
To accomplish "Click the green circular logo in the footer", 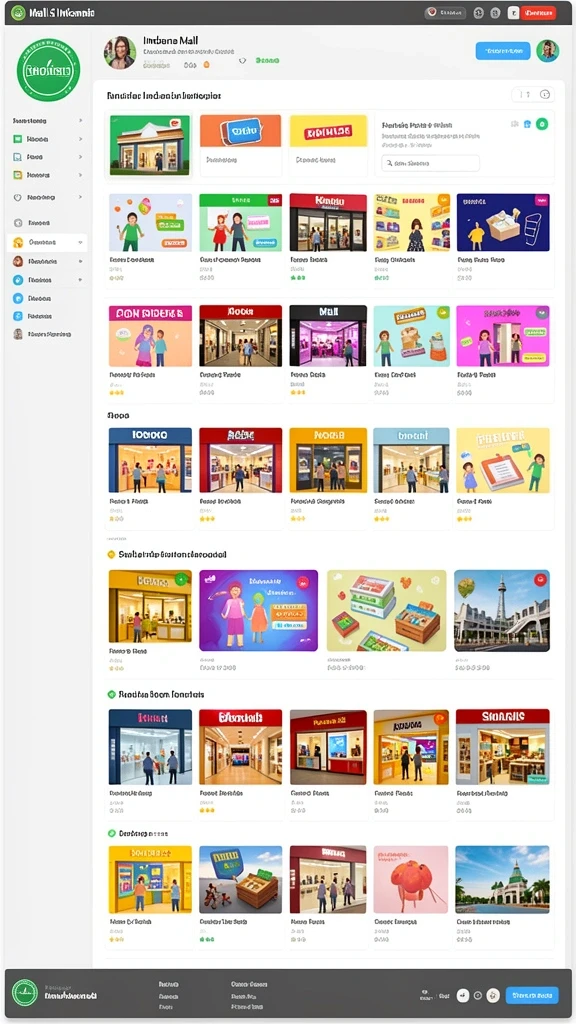I will pyautogui.click(x=25, y=992).
